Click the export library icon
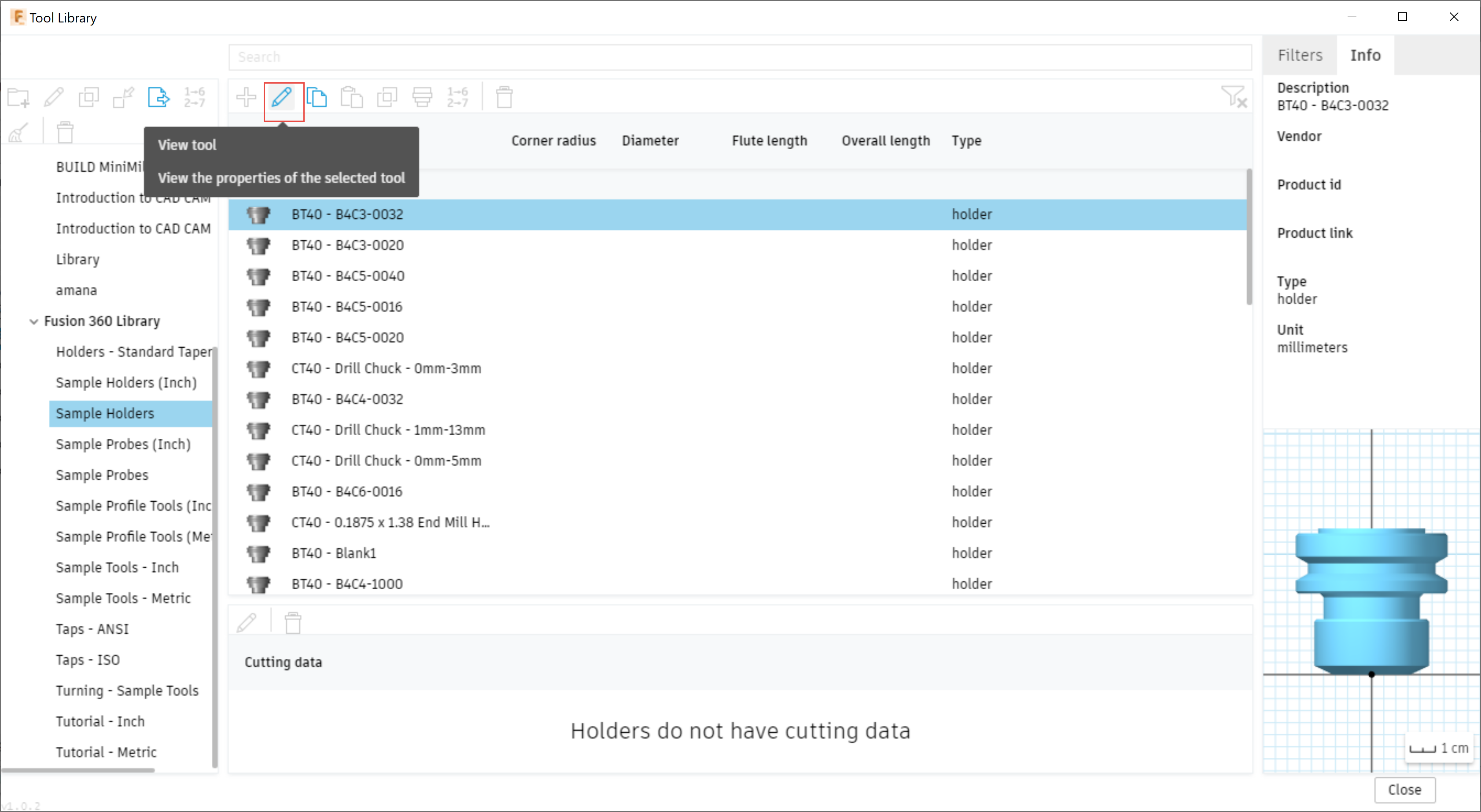The width and height of the screenshot is (1481, 812). (x=158, y=97)
